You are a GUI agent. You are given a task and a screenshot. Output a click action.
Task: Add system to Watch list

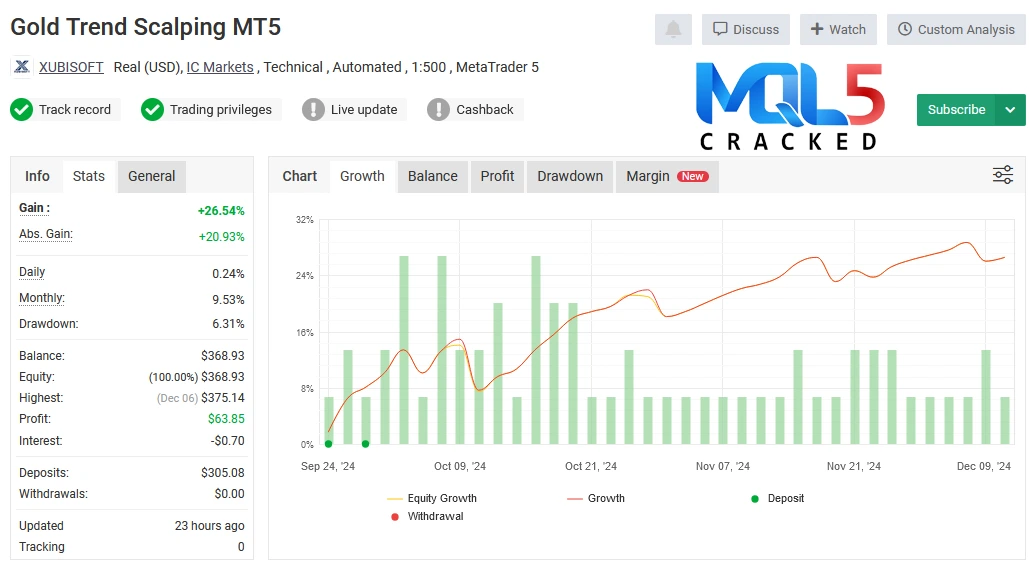point(838,30)
